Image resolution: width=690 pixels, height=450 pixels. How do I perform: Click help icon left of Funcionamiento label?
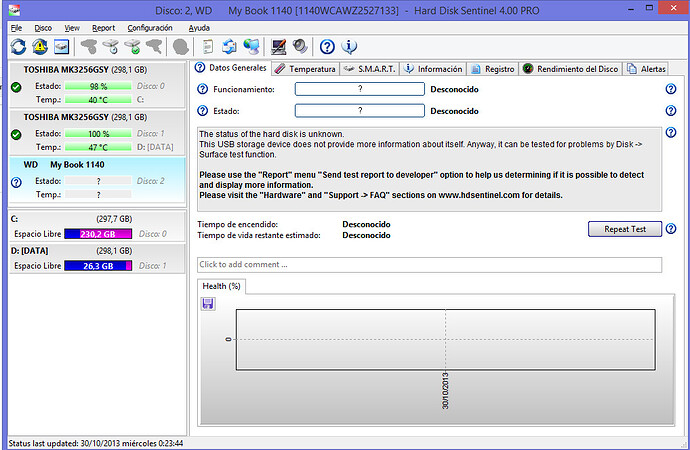[x=202, y=89]
